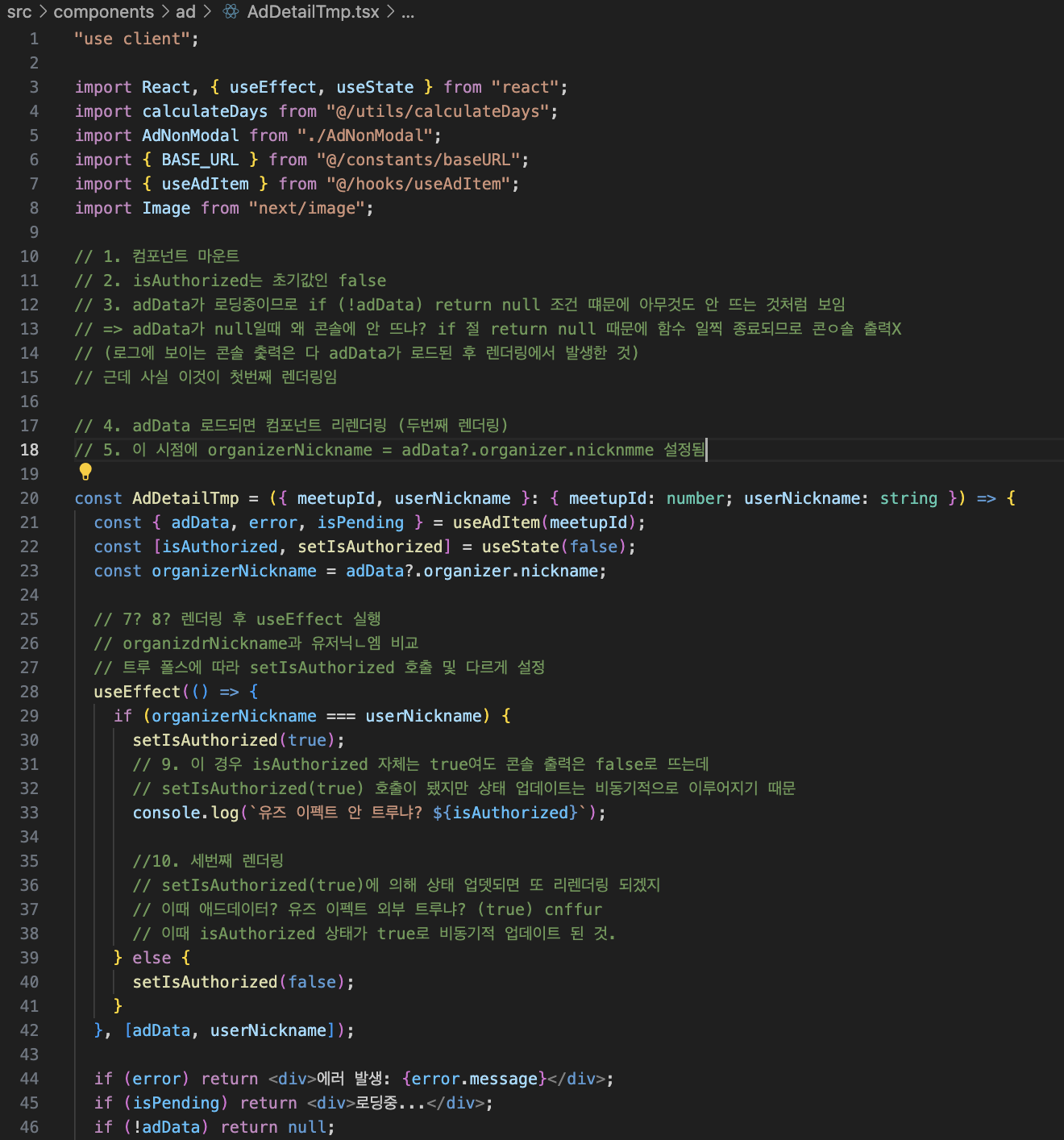This screenshot has width=1064, height=1140.
Task: Click the 'useEffect' call on line 28
Action: pos(137,692)
